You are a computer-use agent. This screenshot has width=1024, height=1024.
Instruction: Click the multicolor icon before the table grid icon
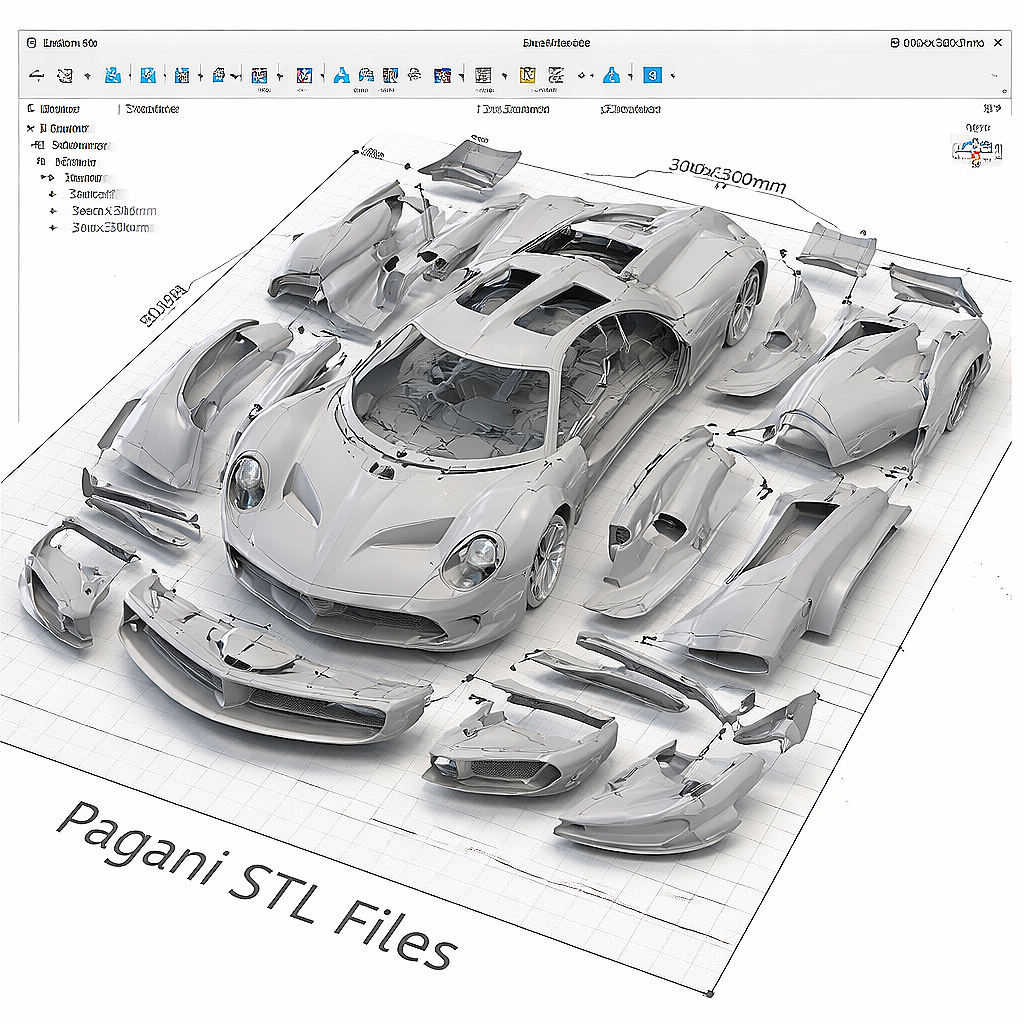(442, 75)
